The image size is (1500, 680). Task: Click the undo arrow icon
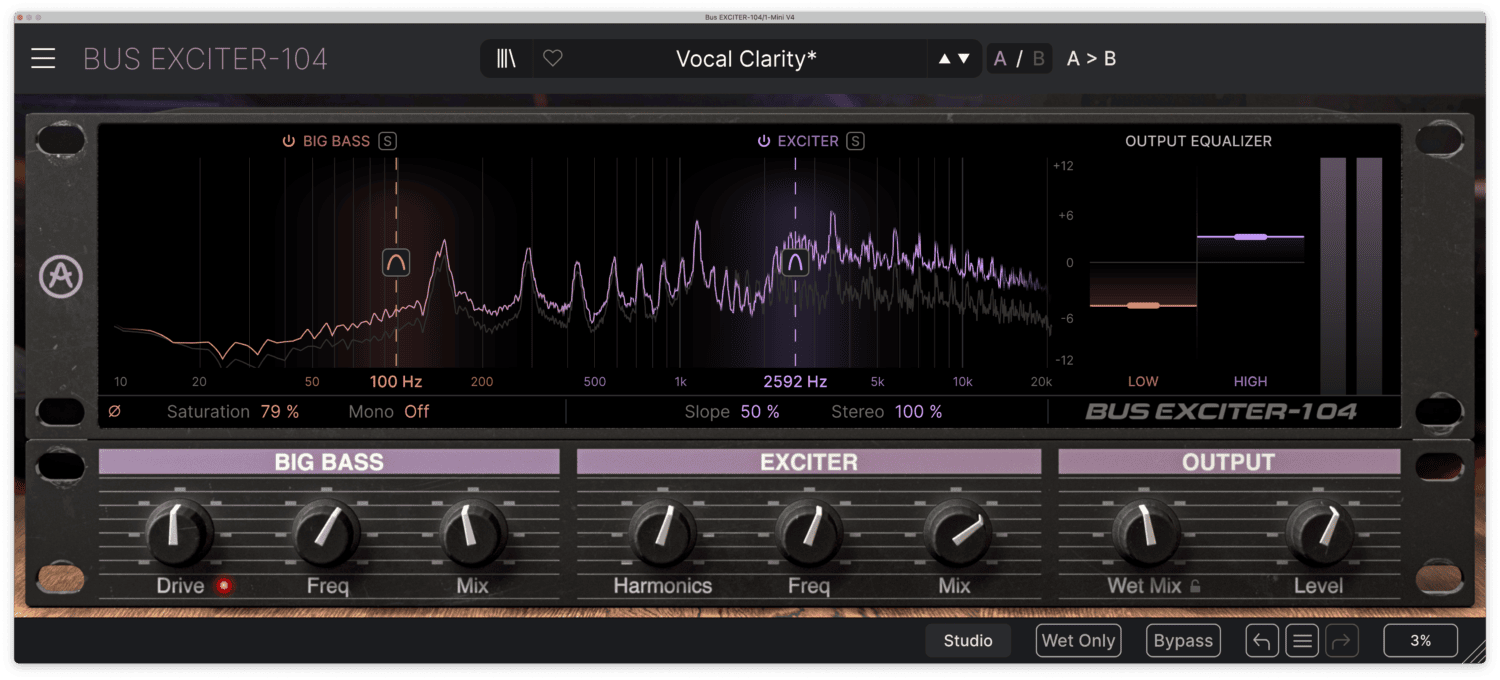click(1261, 641)
